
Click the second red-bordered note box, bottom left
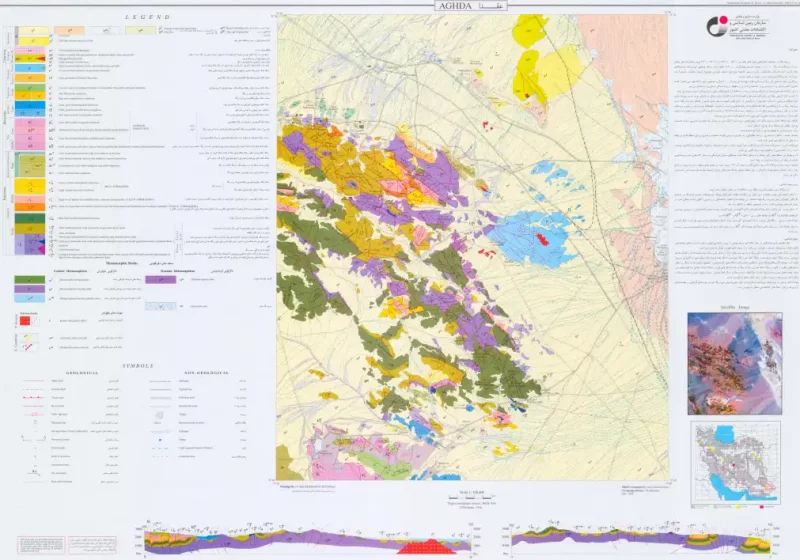92,545
